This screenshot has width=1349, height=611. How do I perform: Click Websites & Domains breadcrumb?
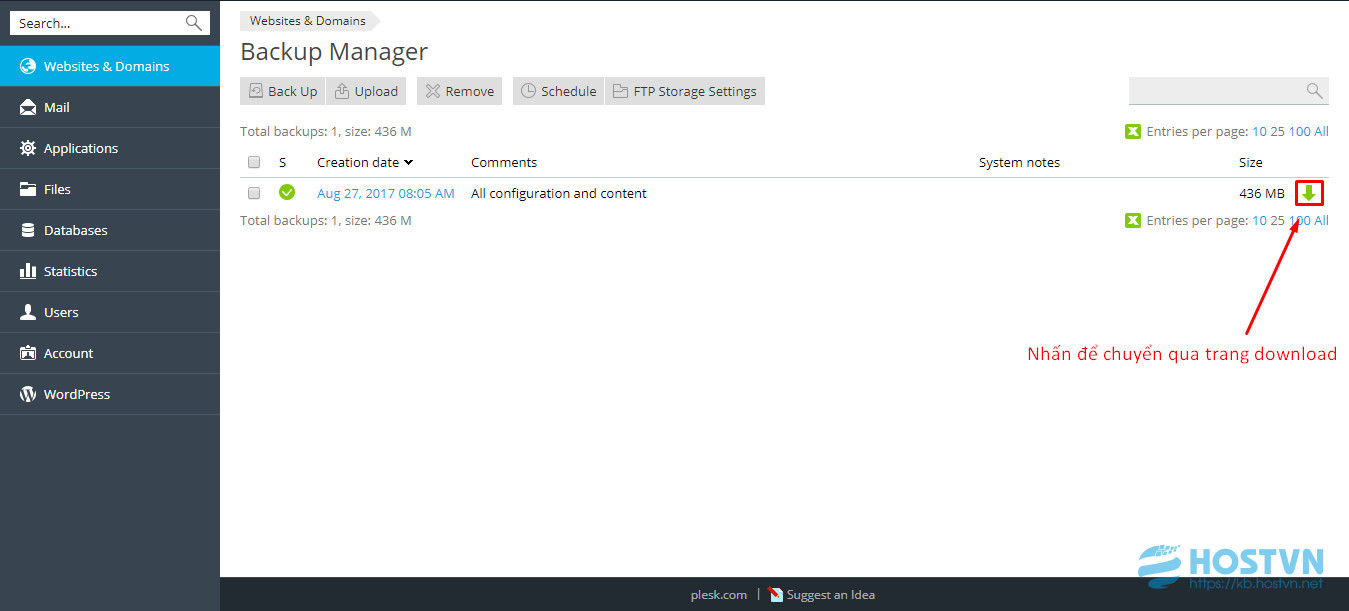click(x=308, y=20)
